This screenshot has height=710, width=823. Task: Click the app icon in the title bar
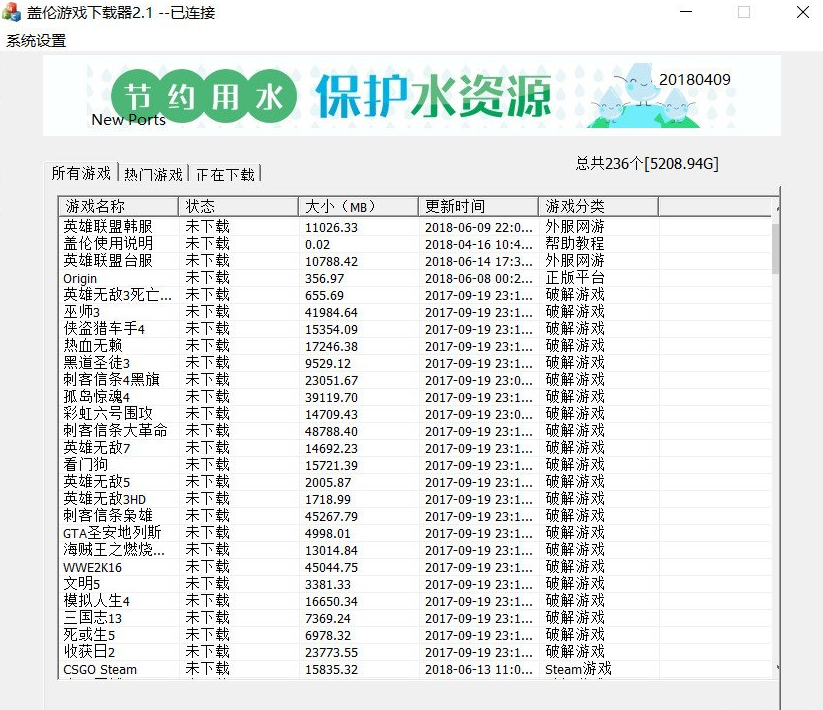click(x=12, y=12)
